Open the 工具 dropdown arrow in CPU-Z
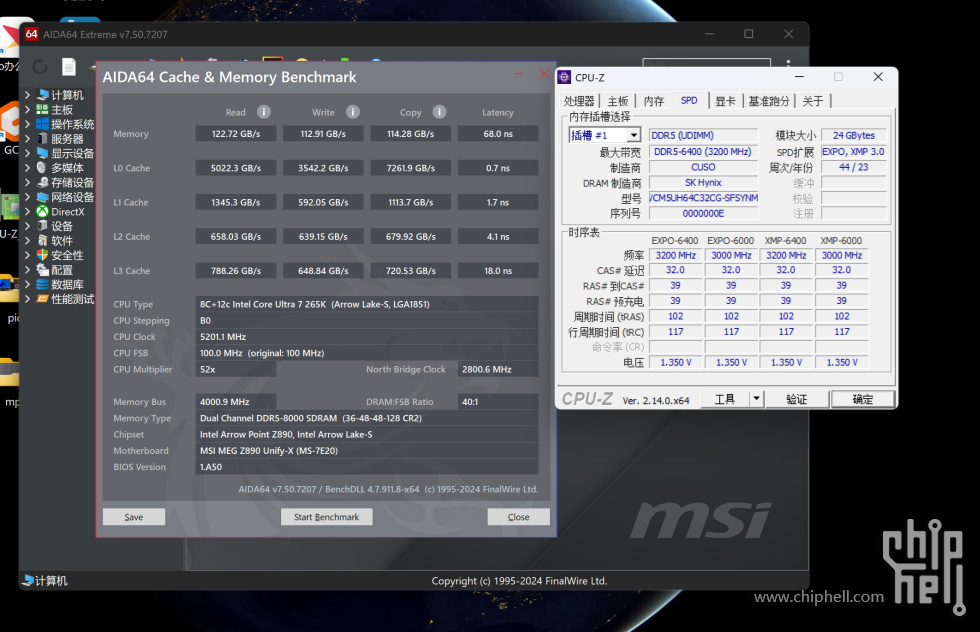Viewport: 980px width, 632px height. (756, 399)
